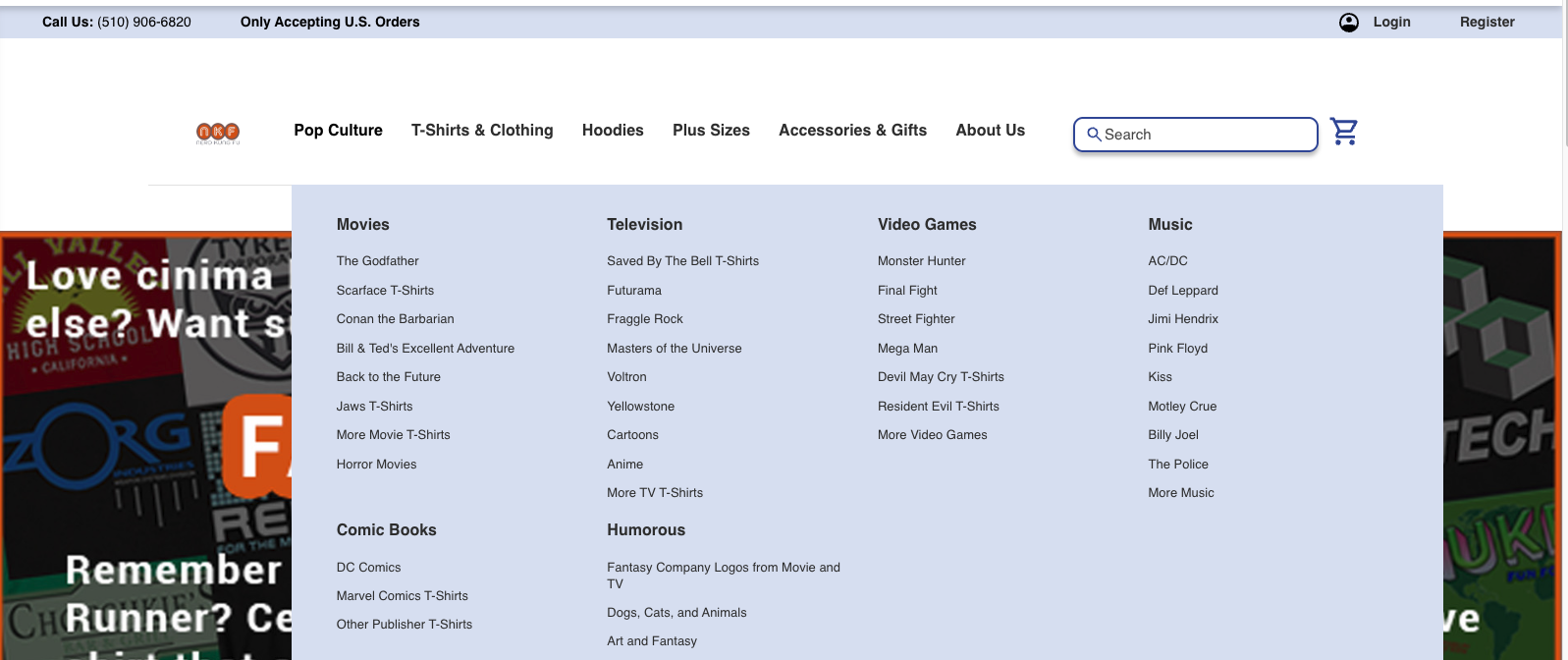This screenshot has height=660, width=1568.
Task: Open Kiss band link
Action: pyautogui.click(x=1160, y=377)
